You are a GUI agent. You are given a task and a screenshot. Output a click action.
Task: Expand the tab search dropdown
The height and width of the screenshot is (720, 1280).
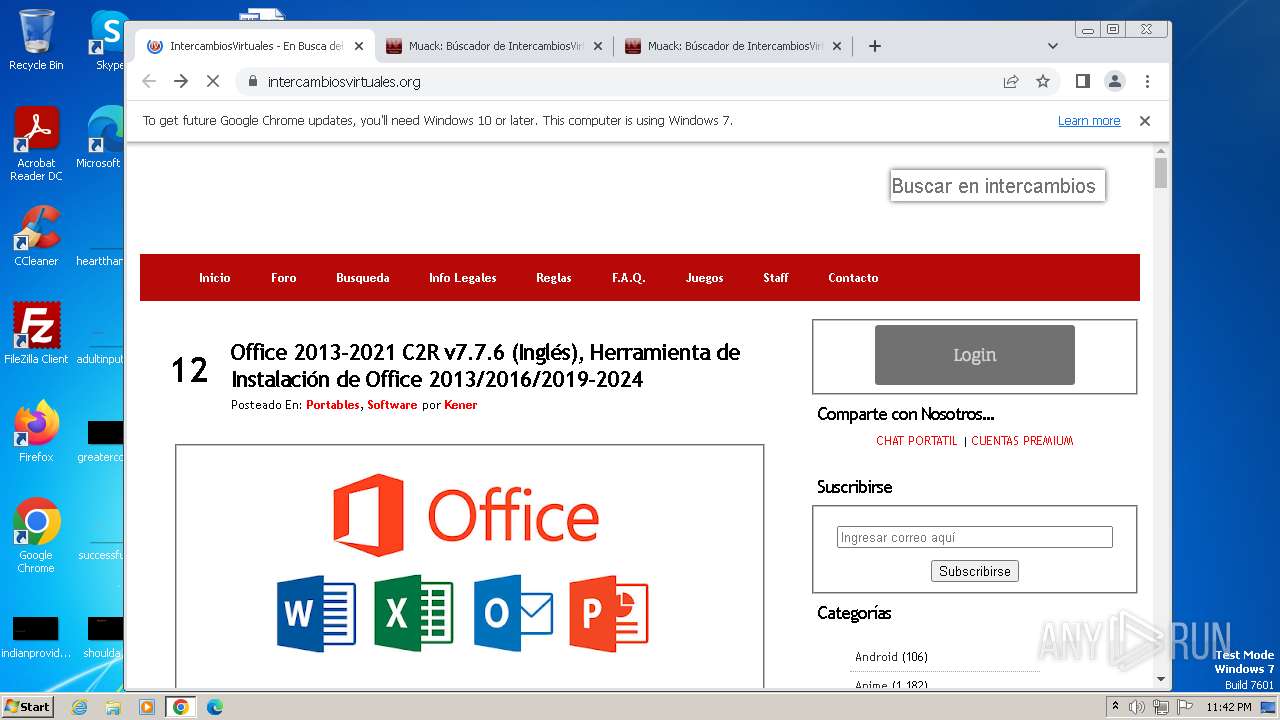1053,46
